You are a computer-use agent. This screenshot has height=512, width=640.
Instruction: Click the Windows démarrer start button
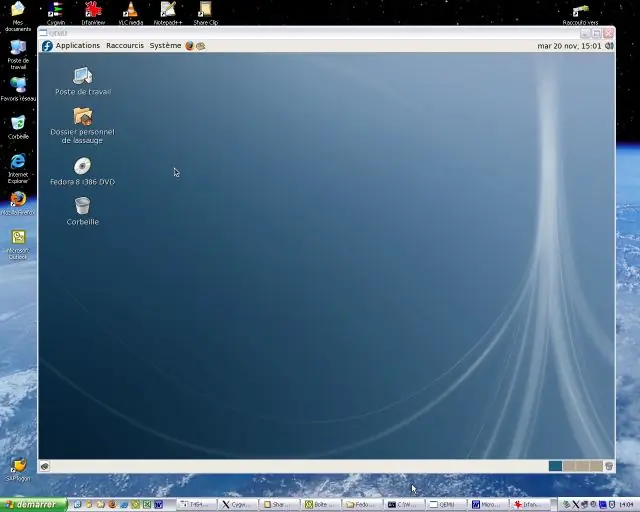(x=33, y=505)
